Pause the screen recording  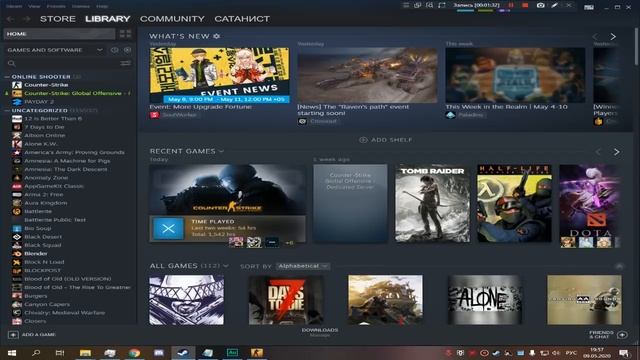[x=511, y=5]
